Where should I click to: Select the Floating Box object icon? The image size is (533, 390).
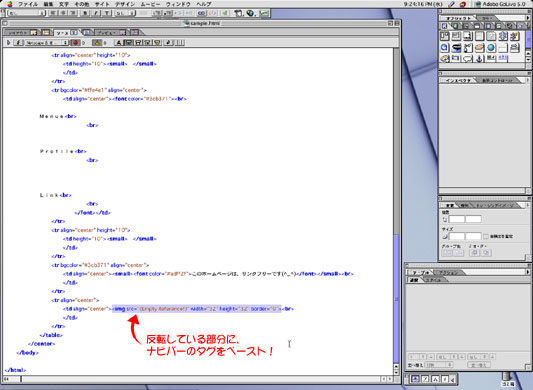point(468,36)
